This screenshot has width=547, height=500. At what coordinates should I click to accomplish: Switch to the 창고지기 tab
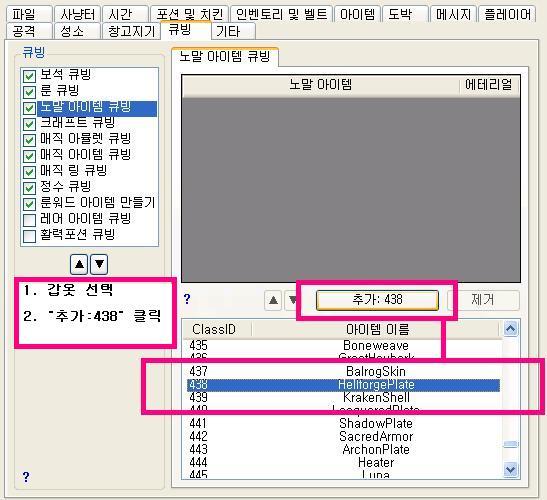[131, 31]
